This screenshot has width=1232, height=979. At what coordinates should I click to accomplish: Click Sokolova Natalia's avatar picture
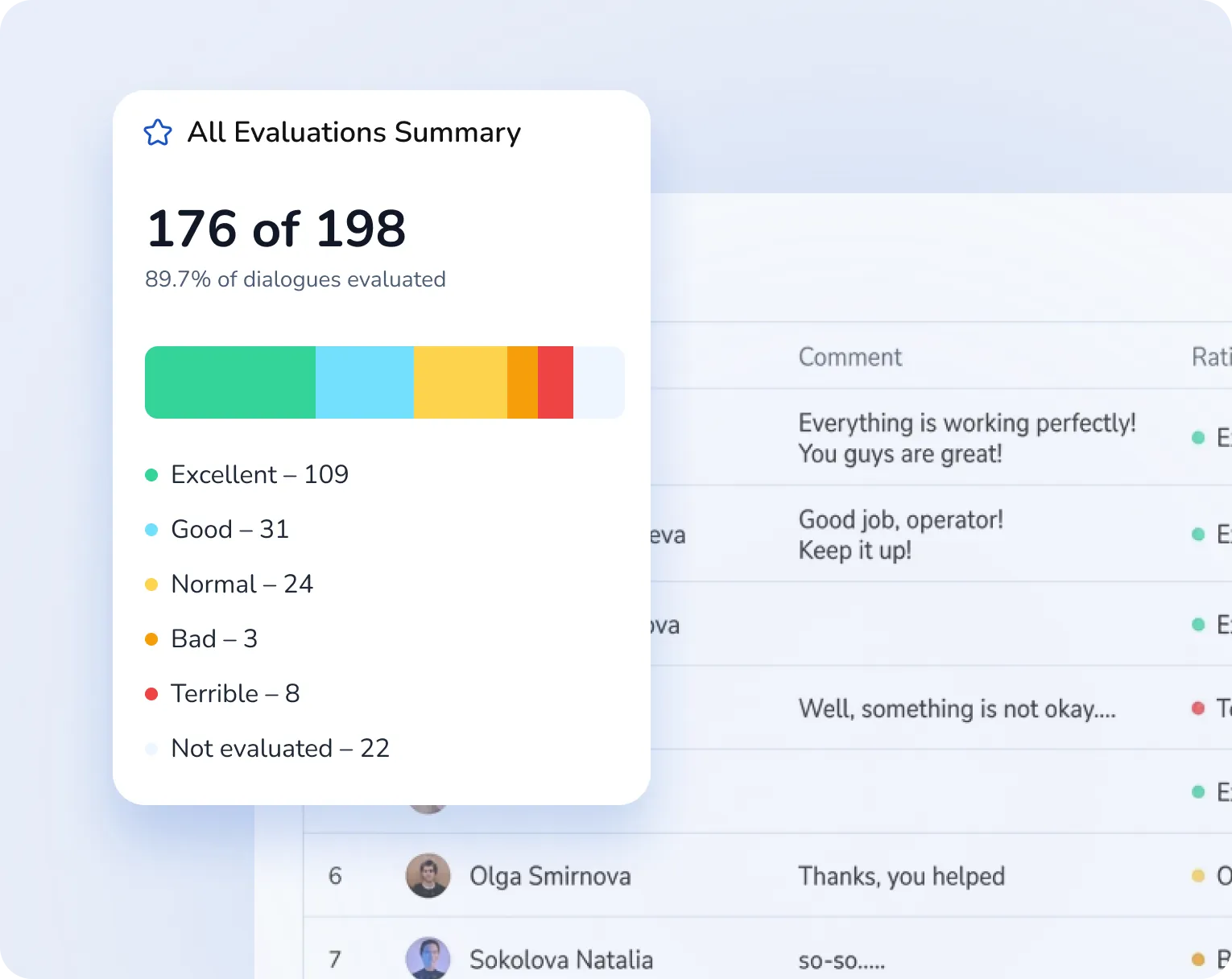428,958
